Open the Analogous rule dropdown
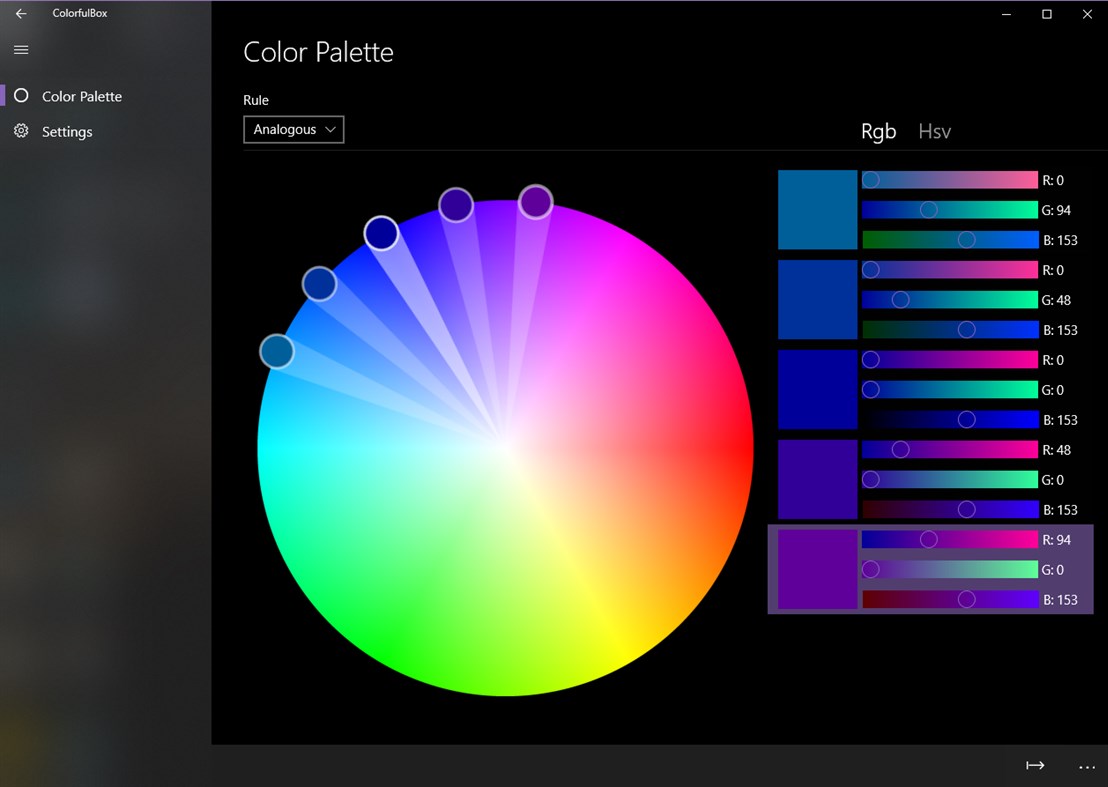This screenshot has height=787, width=1108. pyautogui.click(x=294, y=130)
